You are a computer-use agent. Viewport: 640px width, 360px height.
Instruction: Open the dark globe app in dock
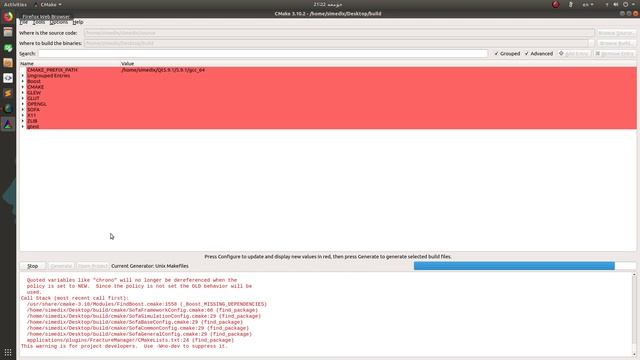(8, 109)
